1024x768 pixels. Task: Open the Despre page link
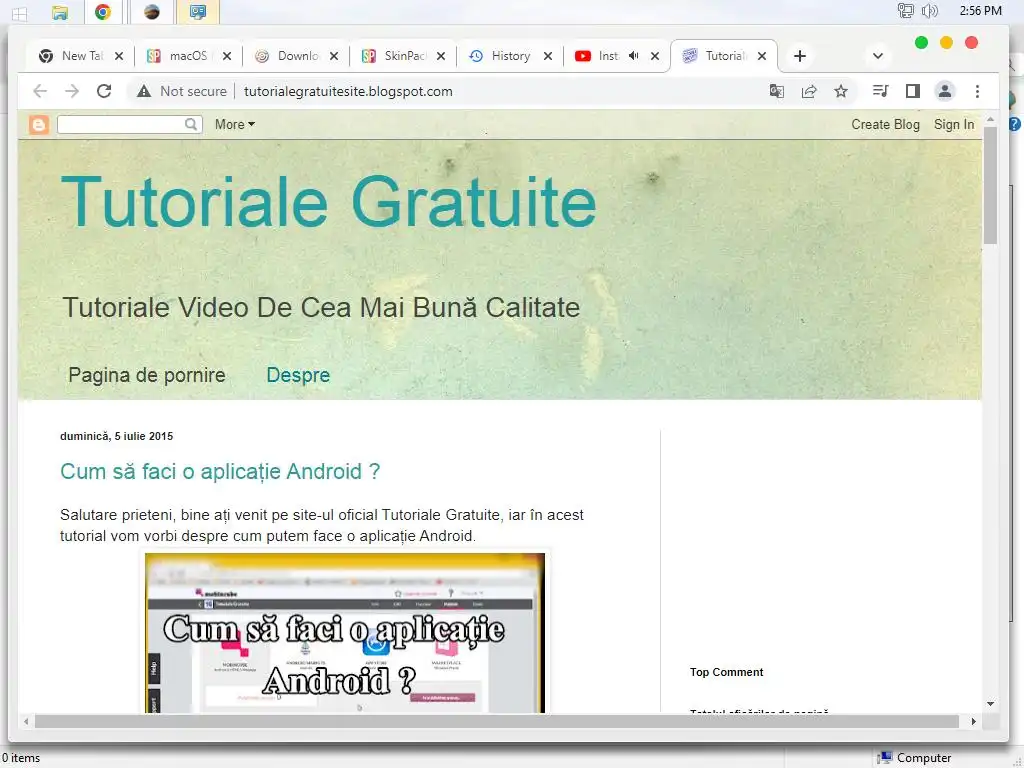coord(298,375)
